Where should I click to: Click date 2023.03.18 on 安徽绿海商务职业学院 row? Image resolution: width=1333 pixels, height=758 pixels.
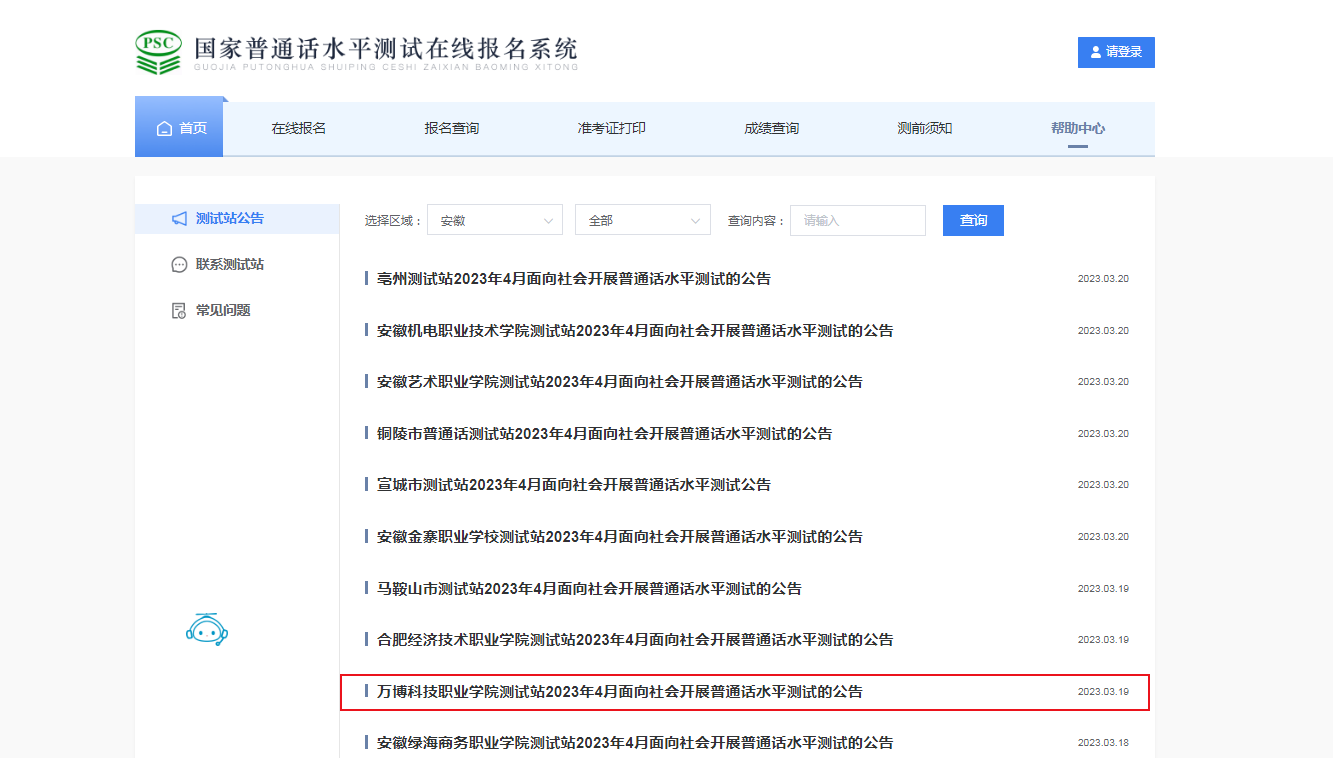(x=1103, y=743)
